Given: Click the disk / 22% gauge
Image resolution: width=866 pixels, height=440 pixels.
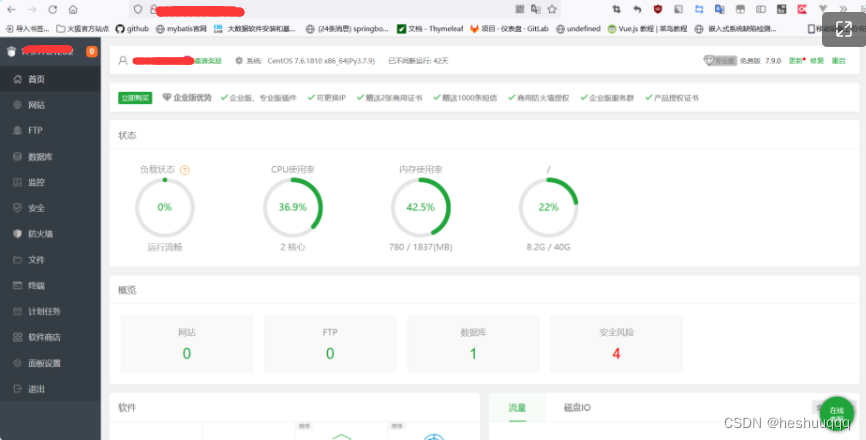Looking at the screenshot, I should tap(548, 208).
